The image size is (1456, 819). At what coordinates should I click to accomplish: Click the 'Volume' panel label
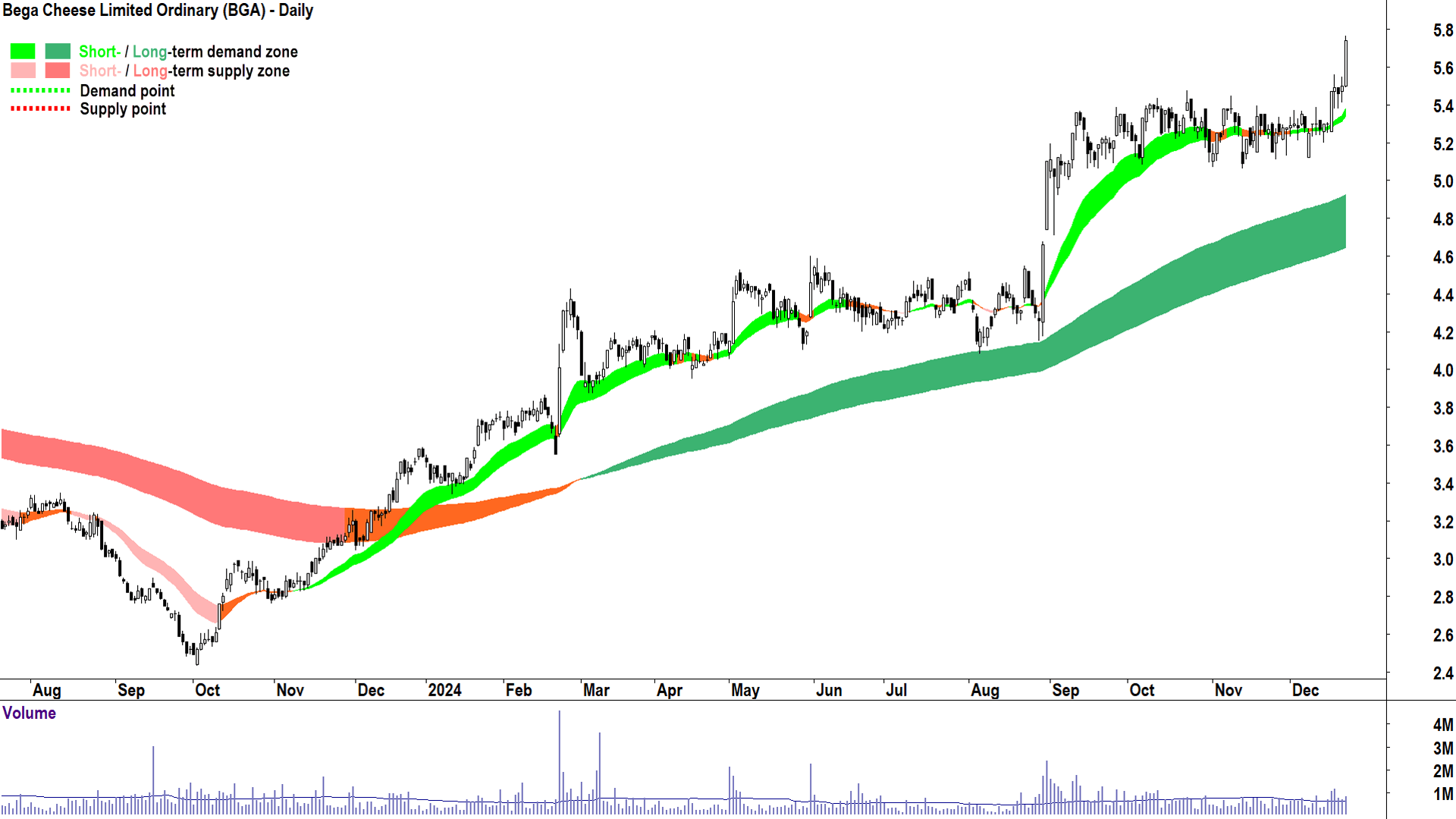click(29, 714)
